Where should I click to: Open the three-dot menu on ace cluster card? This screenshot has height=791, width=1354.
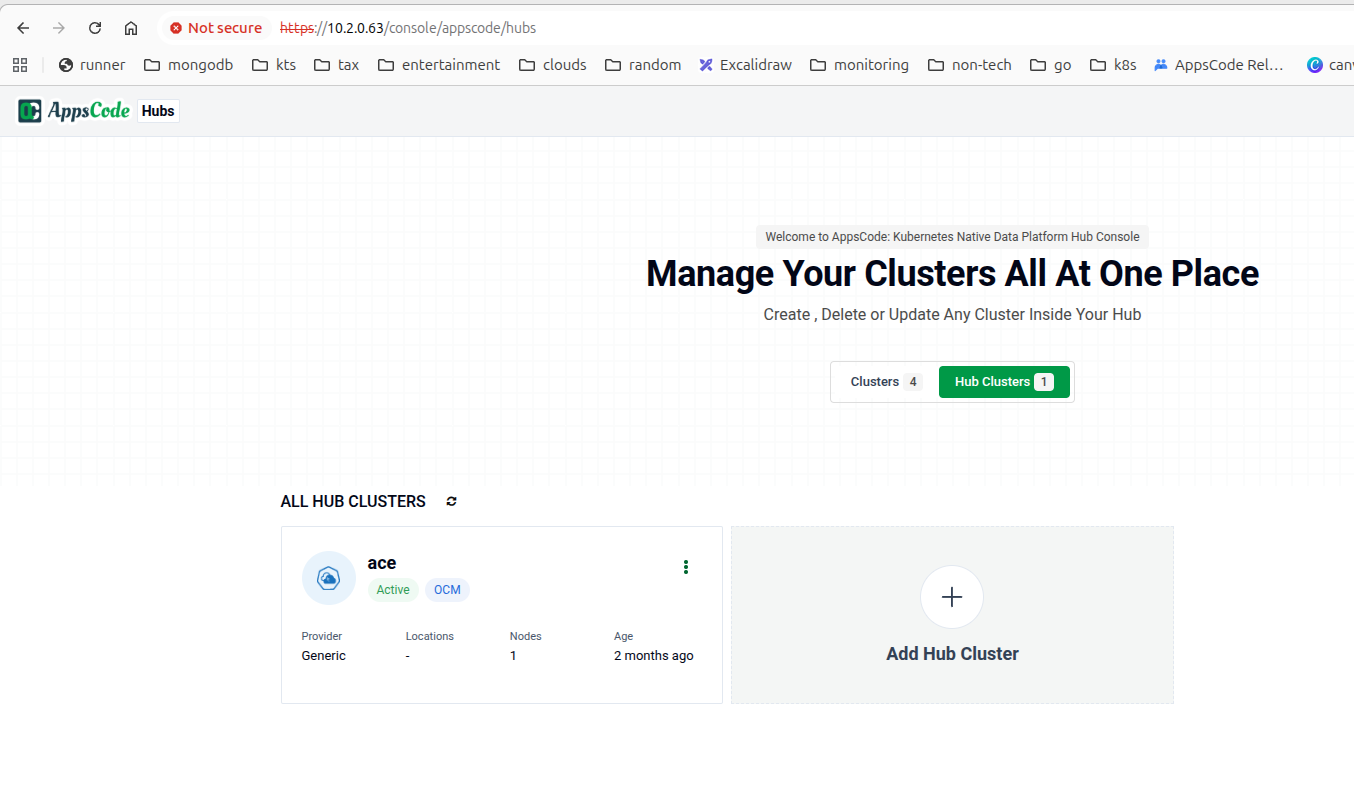[x=685, y=567]
